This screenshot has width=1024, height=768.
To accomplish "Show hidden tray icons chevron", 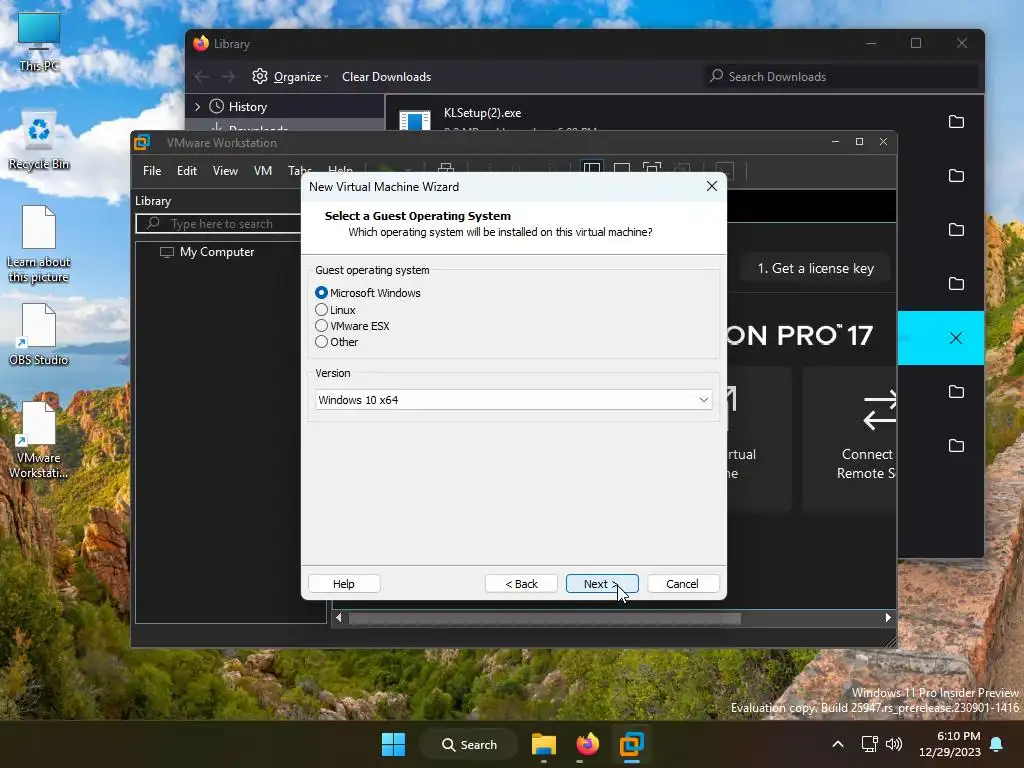I will pyautogui.click(x=838, y=744).
